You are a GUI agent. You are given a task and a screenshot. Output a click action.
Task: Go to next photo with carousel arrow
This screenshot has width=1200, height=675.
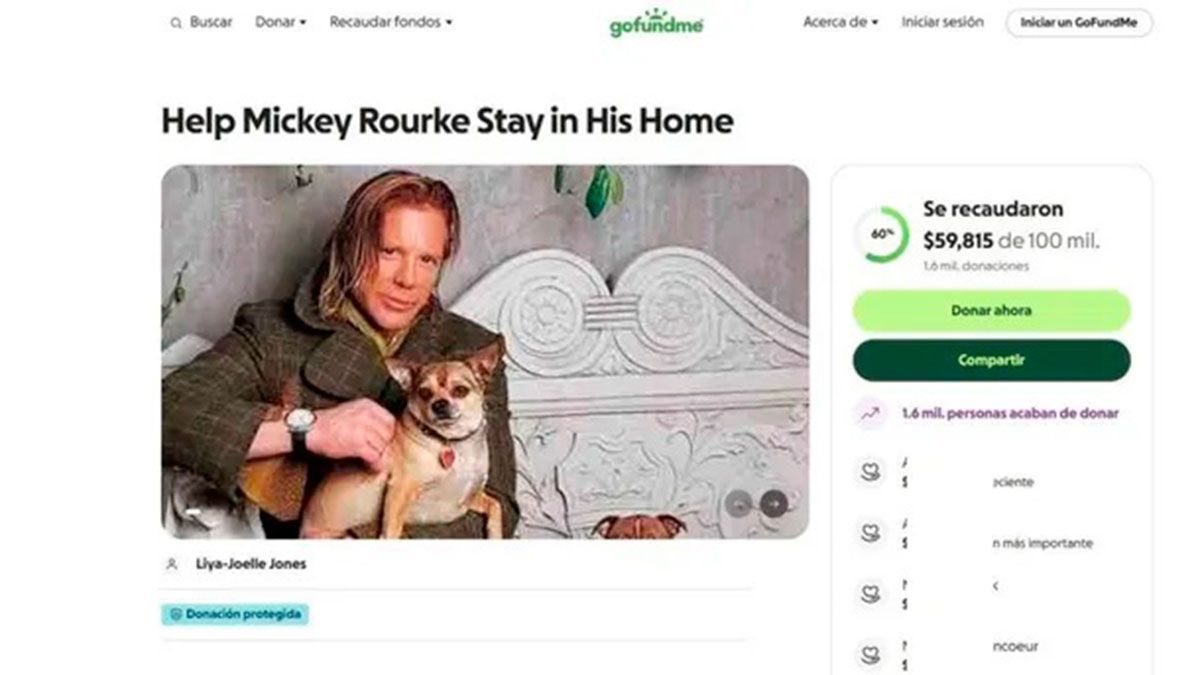tap(773, 504)
